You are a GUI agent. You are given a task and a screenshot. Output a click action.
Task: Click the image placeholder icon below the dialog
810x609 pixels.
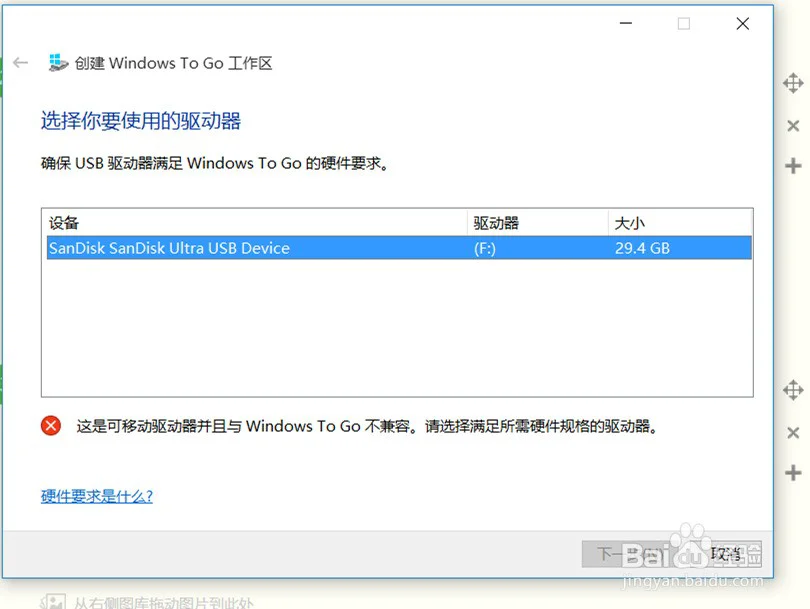(53, 602)
